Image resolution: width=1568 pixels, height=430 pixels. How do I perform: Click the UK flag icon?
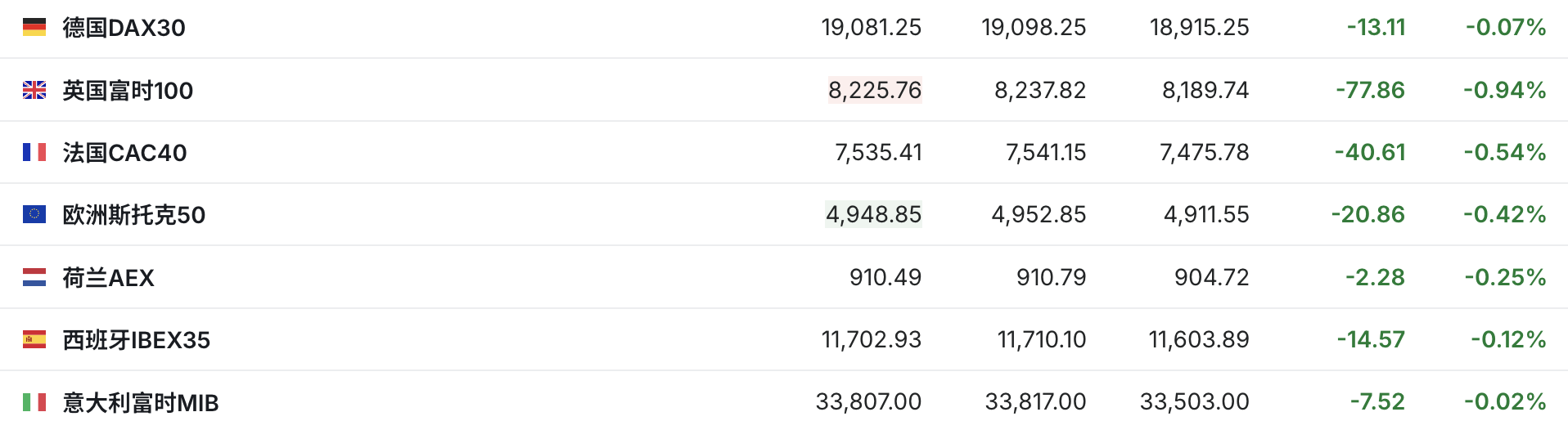[x=34, y=90]
